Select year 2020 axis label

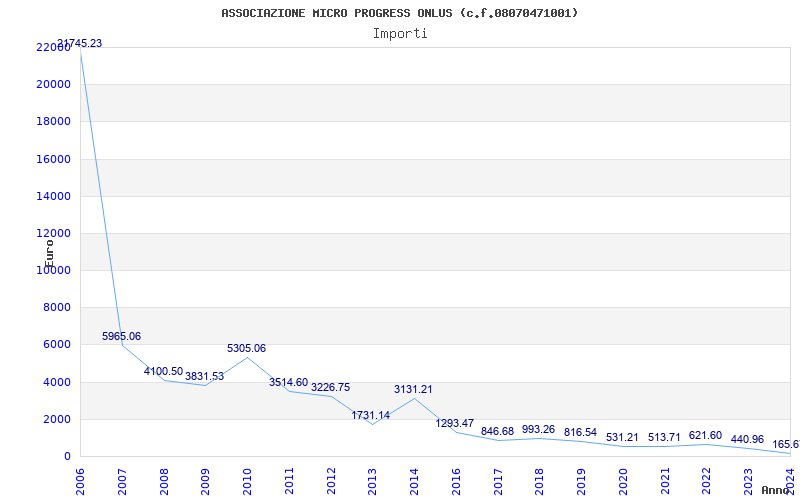click(x=623, y=482)
